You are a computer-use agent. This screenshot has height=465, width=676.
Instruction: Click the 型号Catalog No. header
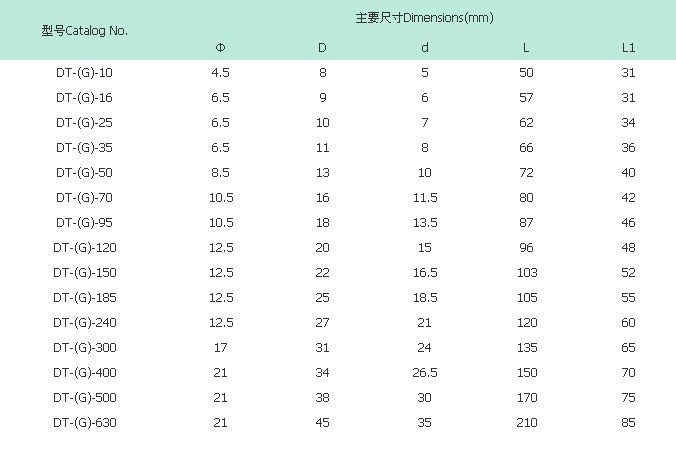[85, 30]
